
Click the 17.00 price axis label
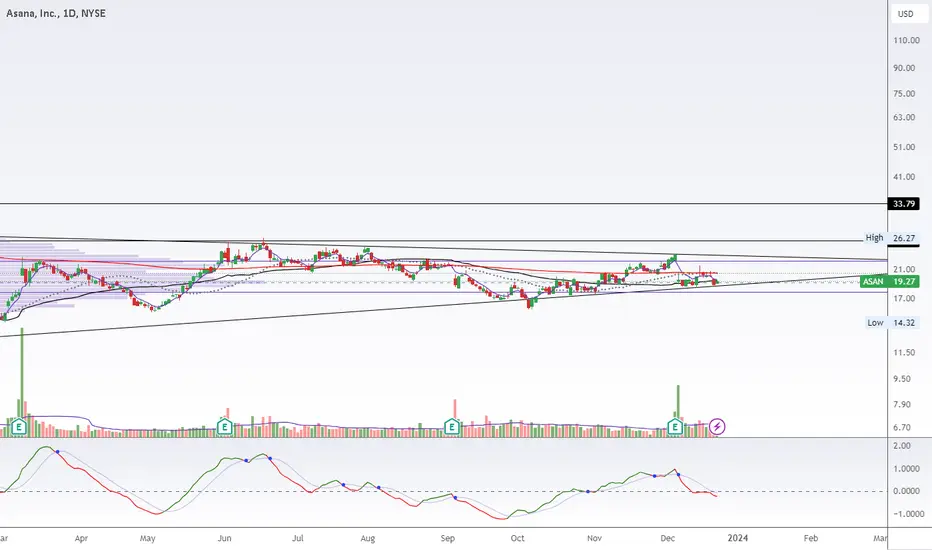click(x=904, y=298)
